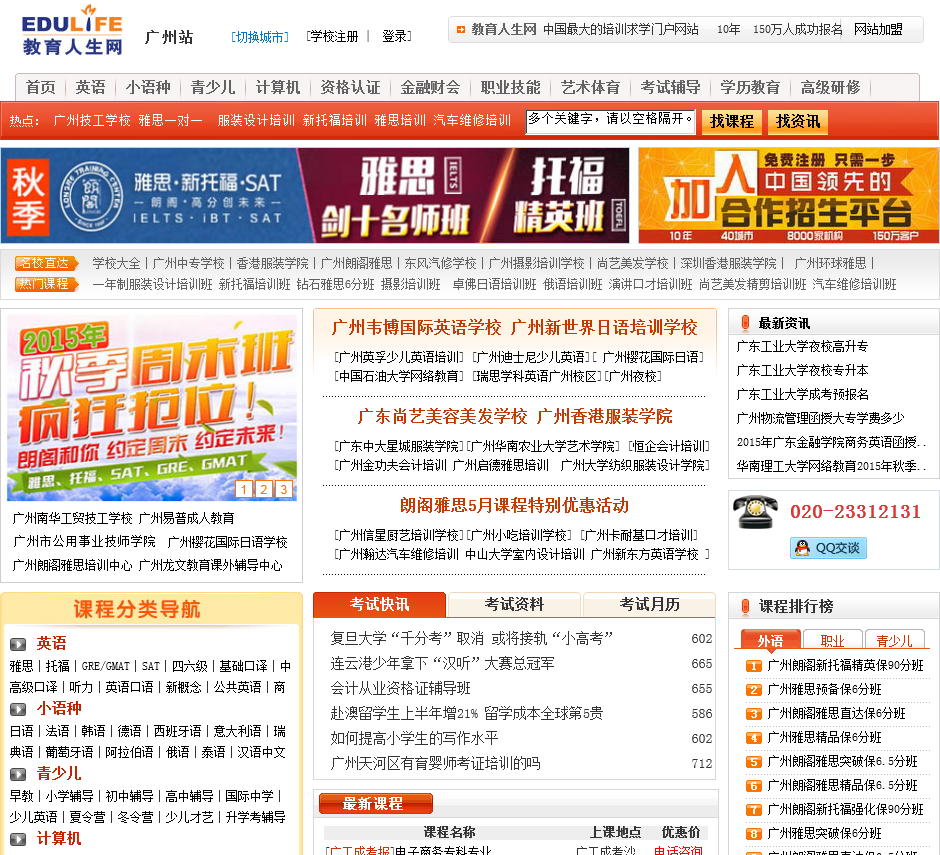Open 广州韦博国际英语学校 headline link
The height and width of the screenshot is (855, 940).
coord(416,327)
